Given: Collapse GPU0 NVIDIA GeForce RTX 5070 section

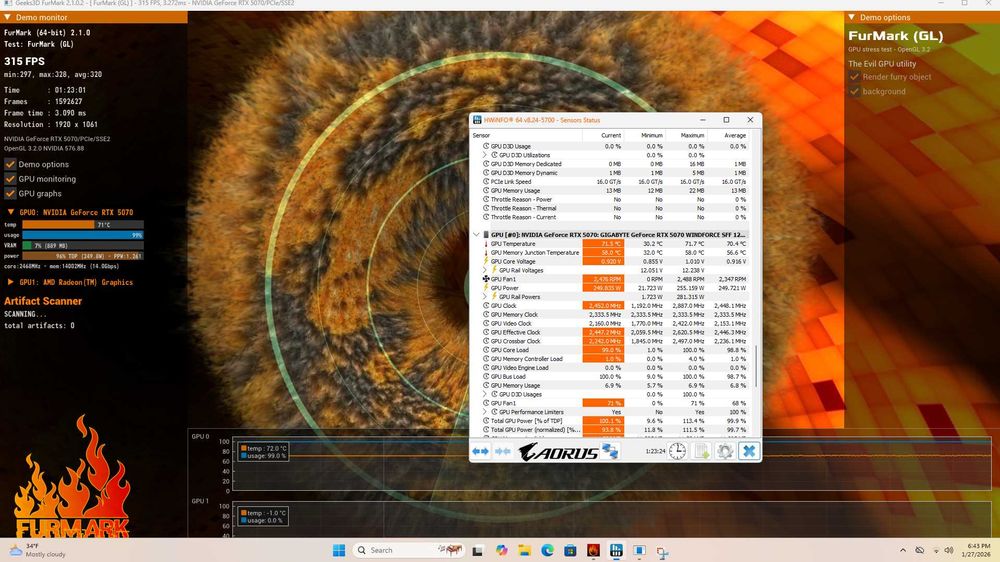Looking at the screenshot, I should tap(10, 212).
